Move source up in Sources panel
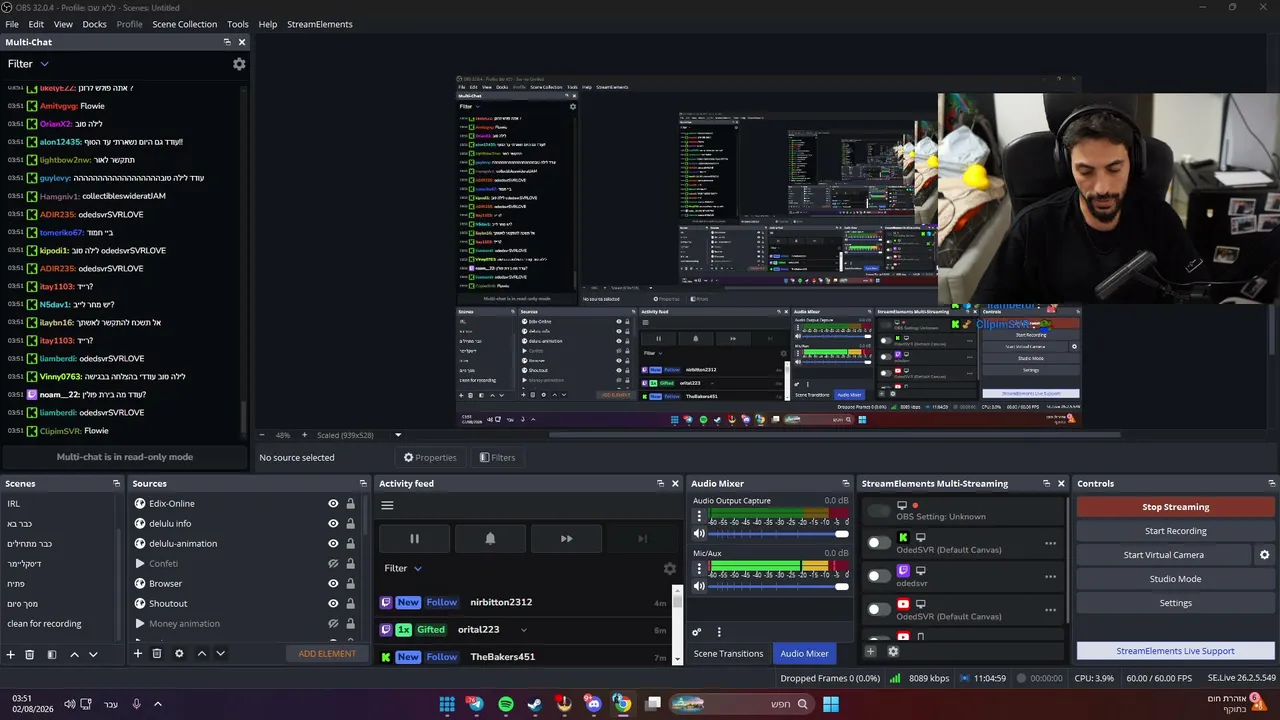 (x=201, y=654)
